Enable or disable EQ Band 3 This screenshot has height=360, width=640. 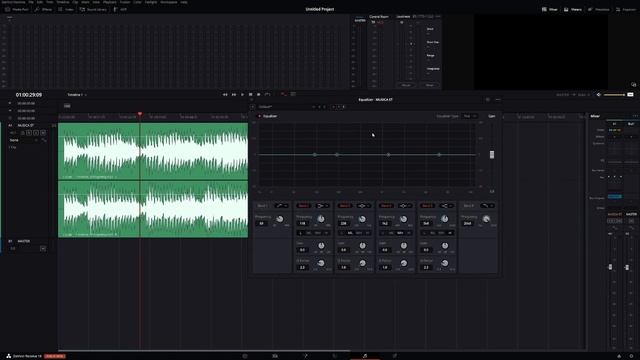(x=345, y=206)
